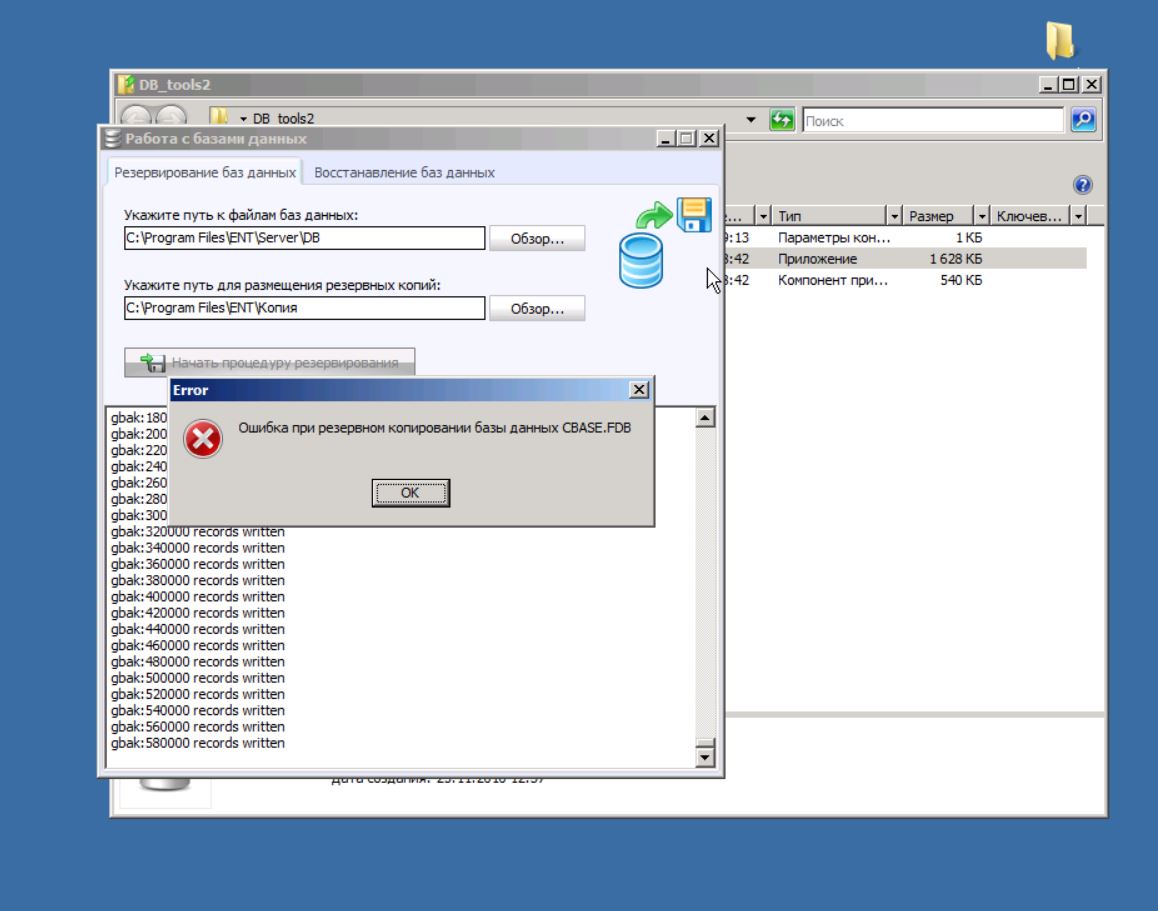Select the file row Параметры кон... 1 КБ

click(x=904, y=237)
